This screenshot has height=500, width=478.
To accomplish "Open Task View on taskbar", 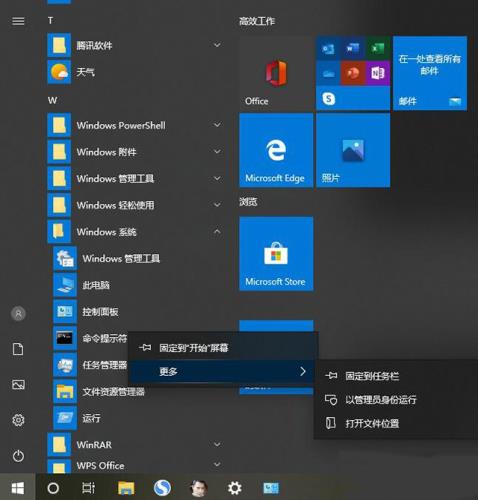I will 89,488.
